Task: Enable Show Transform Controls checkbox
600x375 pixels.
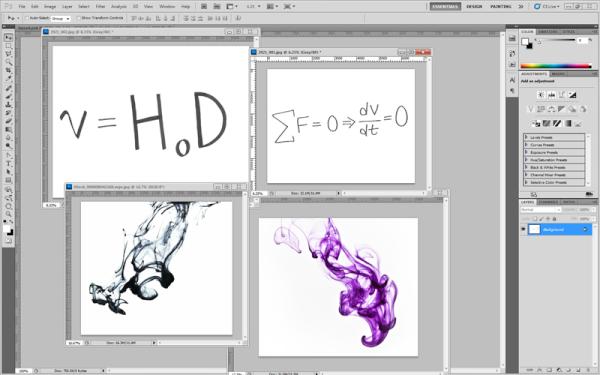Action: coord(78,18)
